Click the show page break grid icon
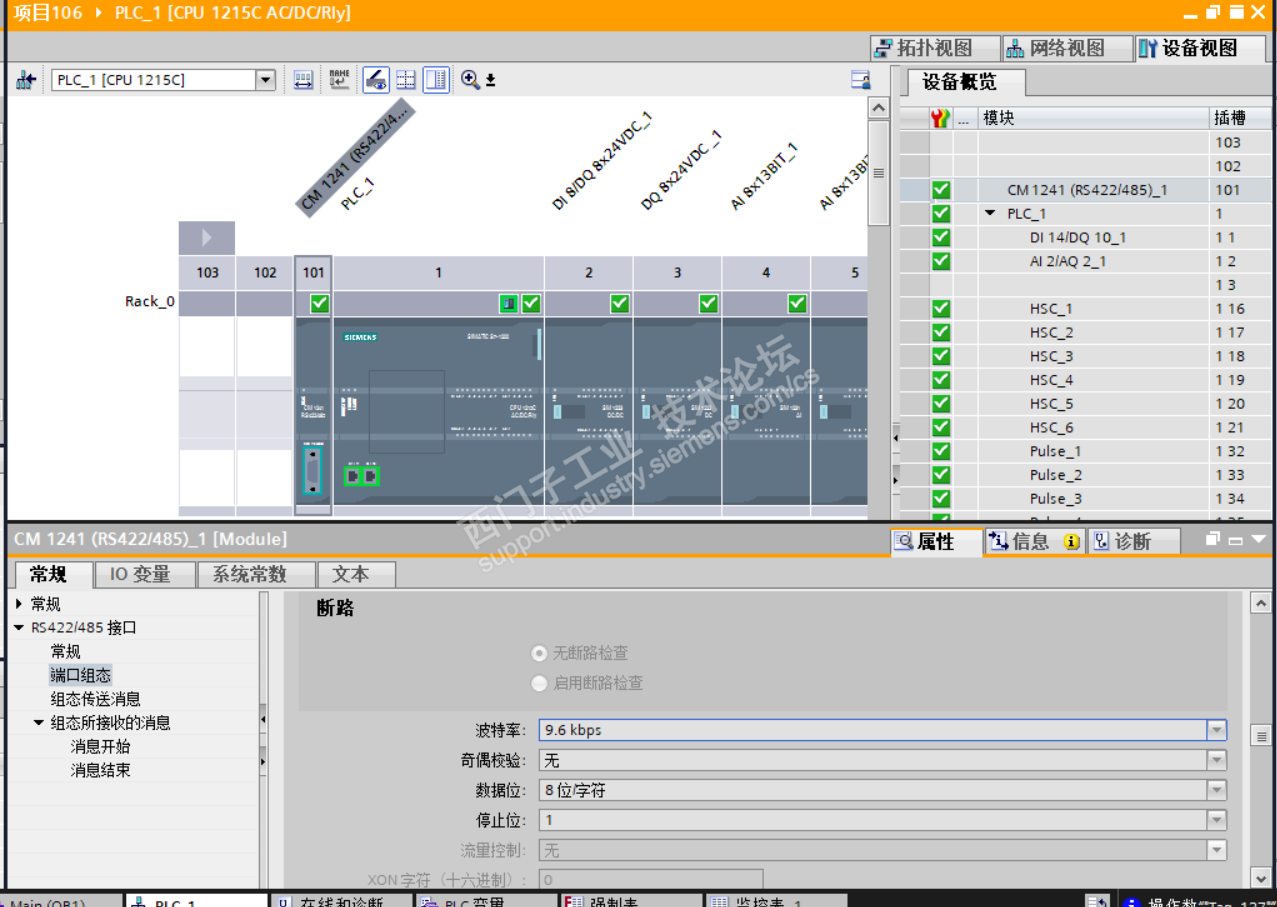 pyautogui.click(x=406, y=80)
